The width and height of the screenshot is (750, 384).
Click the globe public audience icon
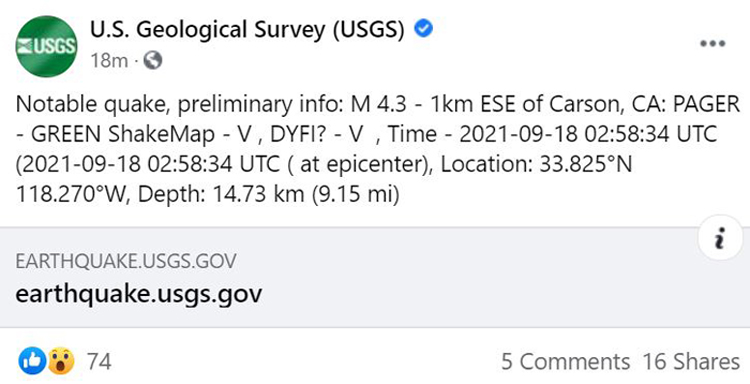click(x=153, y=60)
